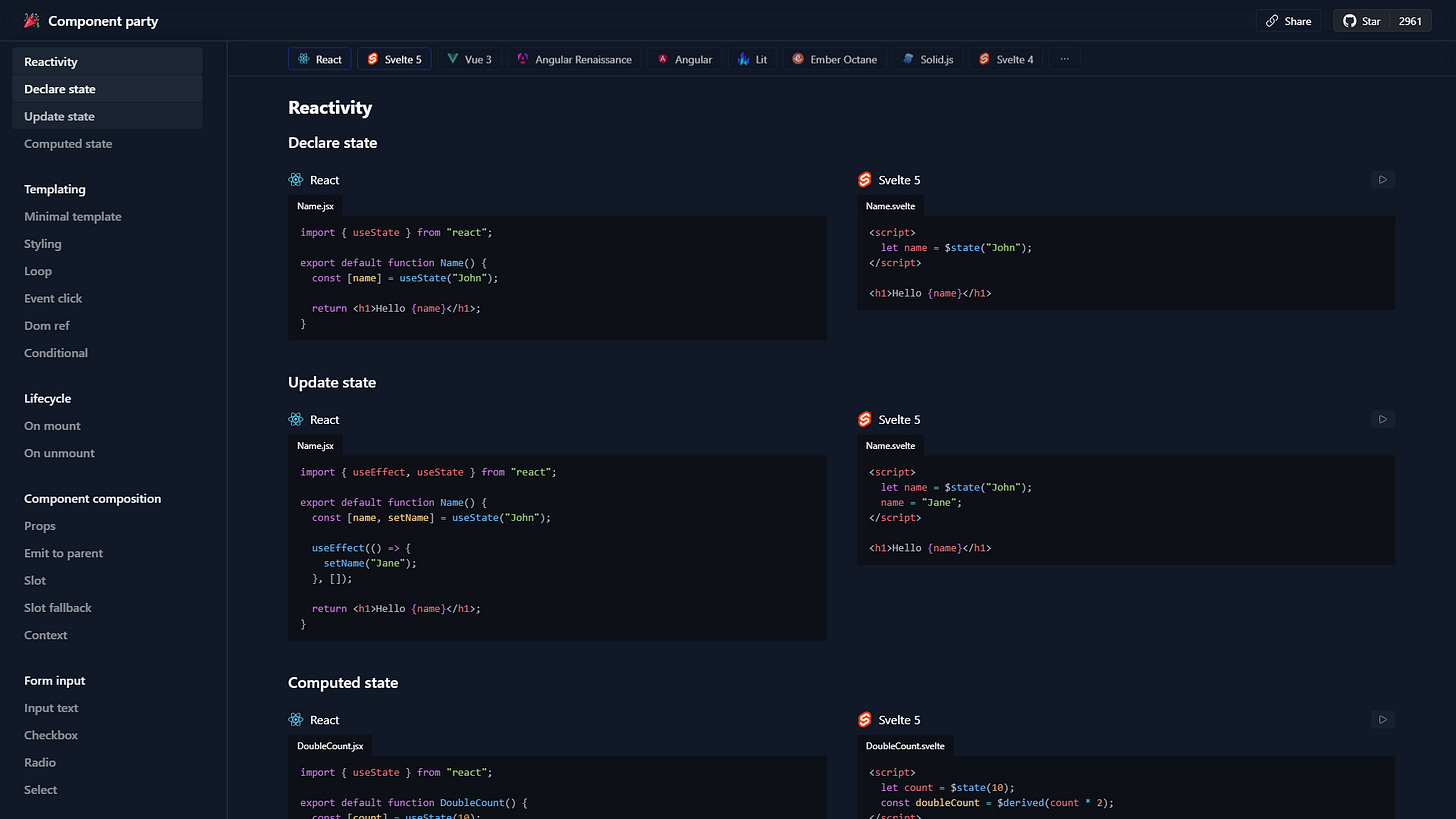Go to Minimal template in sidebar
The image size is (1456, 819).
(x=107, y=216)
